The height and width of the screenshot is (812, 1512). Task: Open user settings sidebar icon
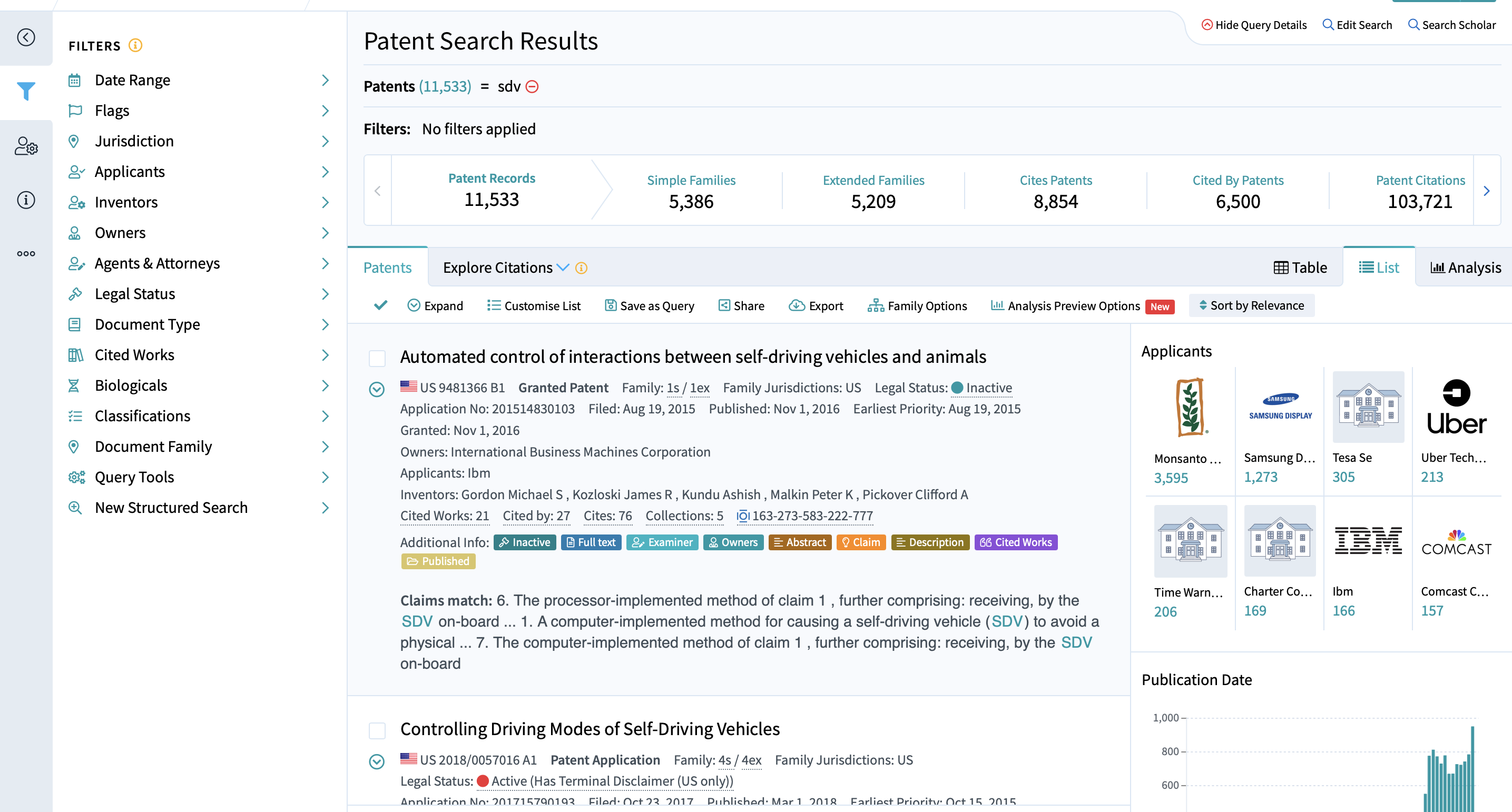click(x=26, y=146)
